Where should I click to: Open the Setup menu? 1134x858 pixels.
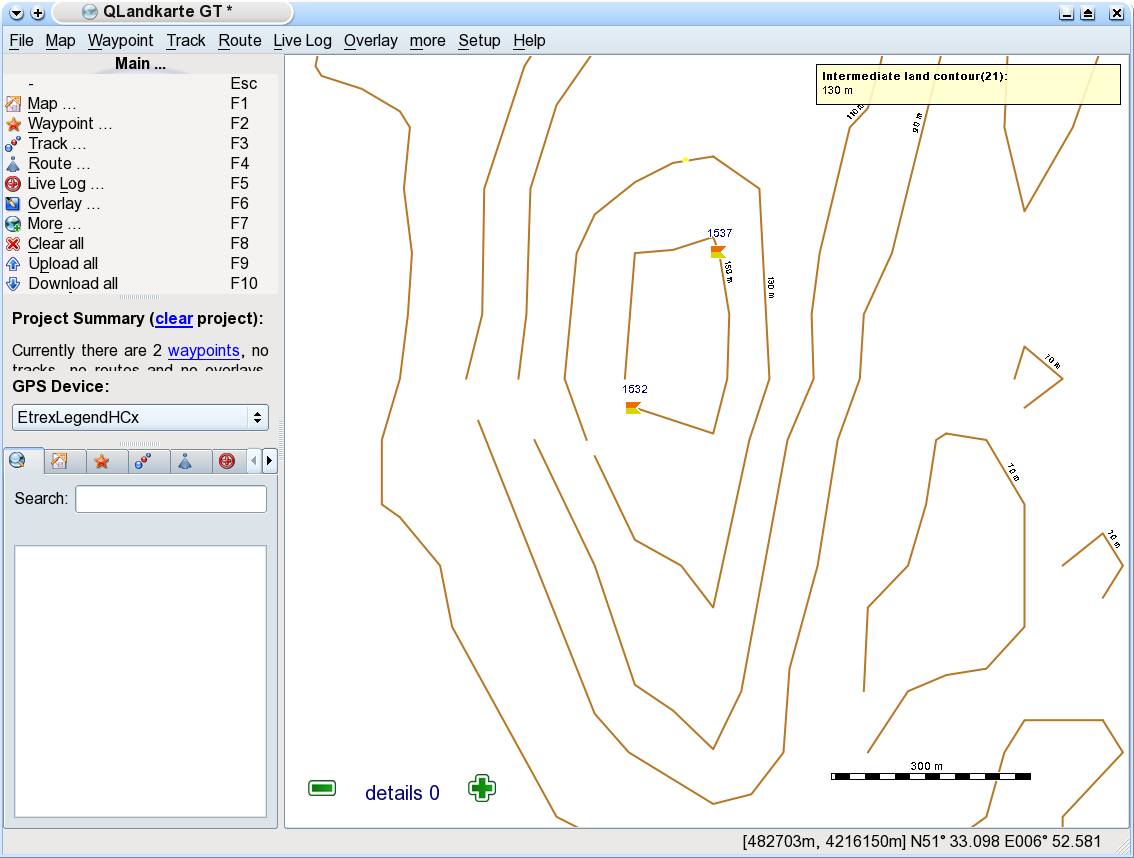(479, 41)
